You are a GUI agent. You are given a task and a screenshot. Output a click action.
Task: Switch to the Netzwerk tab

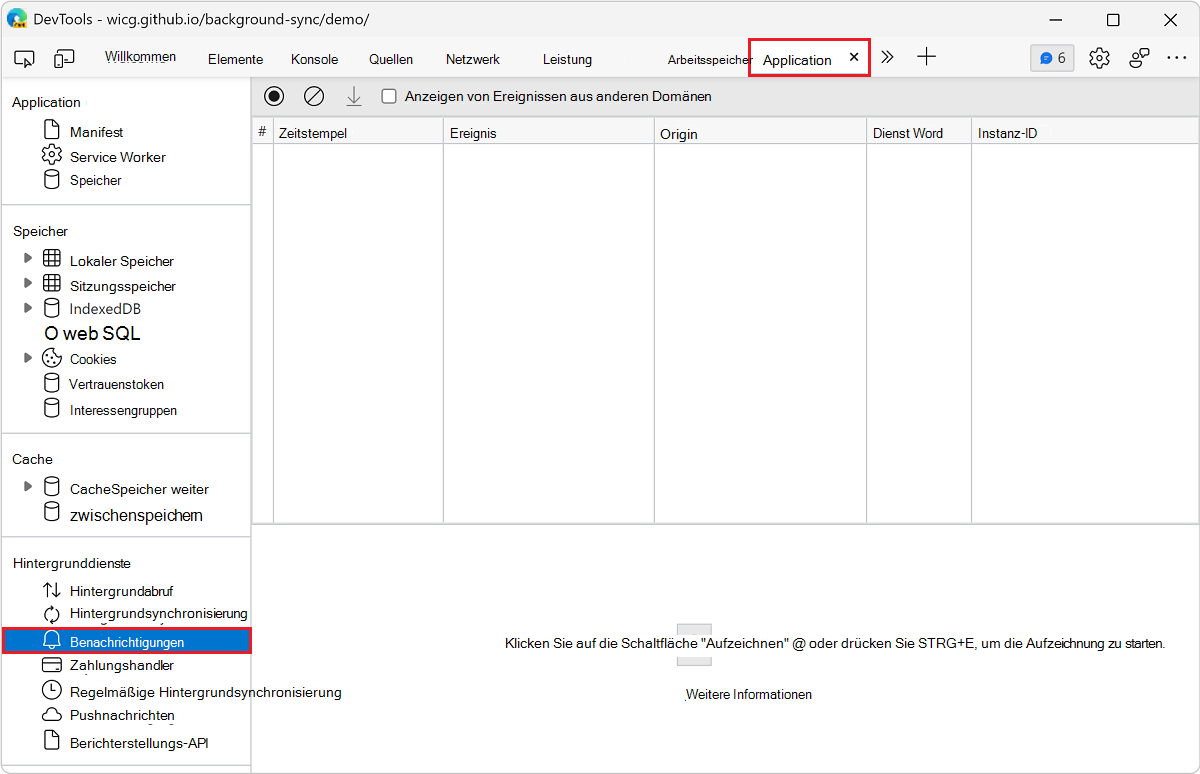pos(472,59)
